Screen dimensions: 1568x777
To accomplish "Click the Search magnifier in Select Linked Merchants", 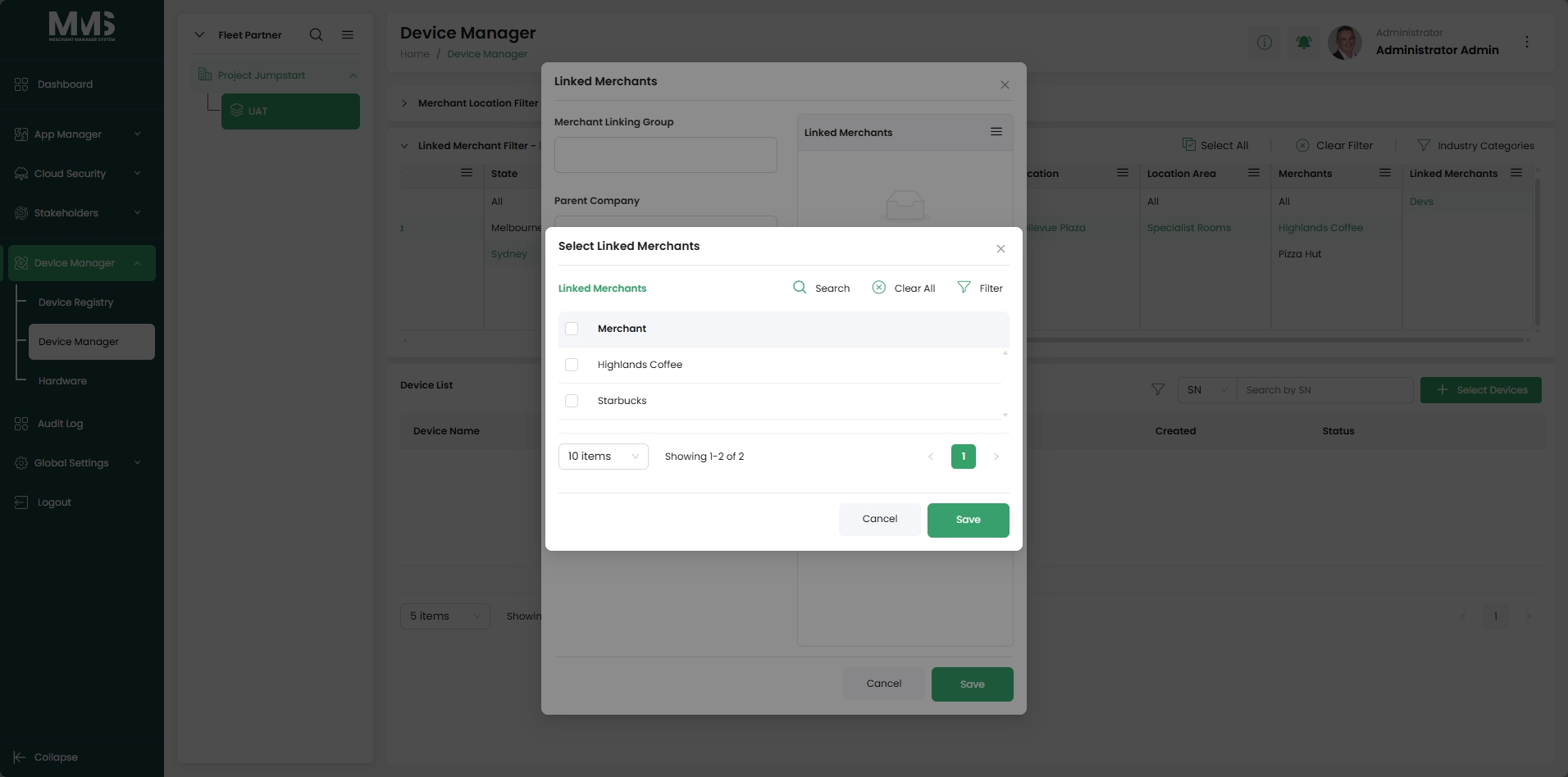I will [x=800, y=288].
